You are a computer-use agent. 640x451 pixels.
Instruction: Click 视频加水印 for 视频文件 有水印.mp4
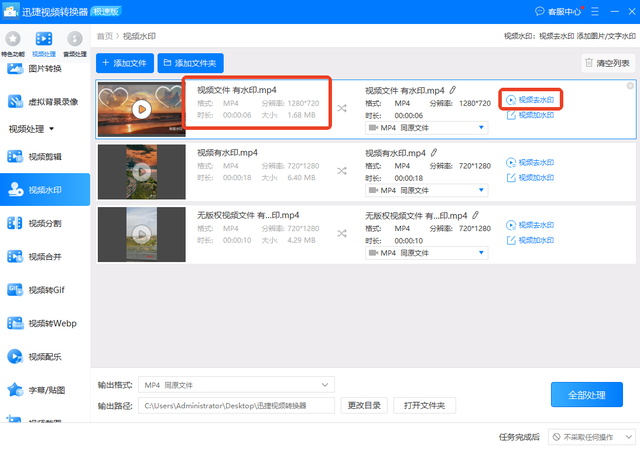click(x=530, y=115)
